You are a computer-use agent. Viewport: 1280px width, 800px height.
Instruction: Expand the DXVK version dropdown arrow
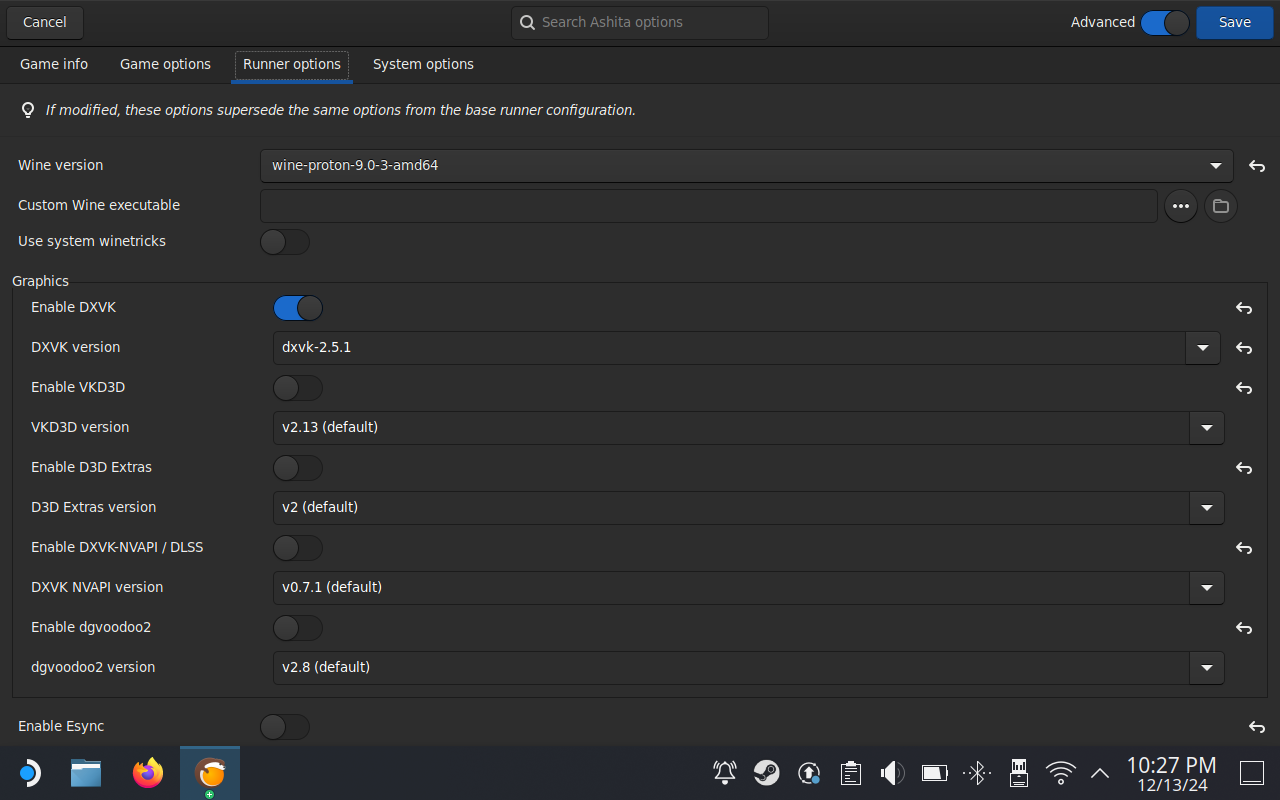(1202, 348)
